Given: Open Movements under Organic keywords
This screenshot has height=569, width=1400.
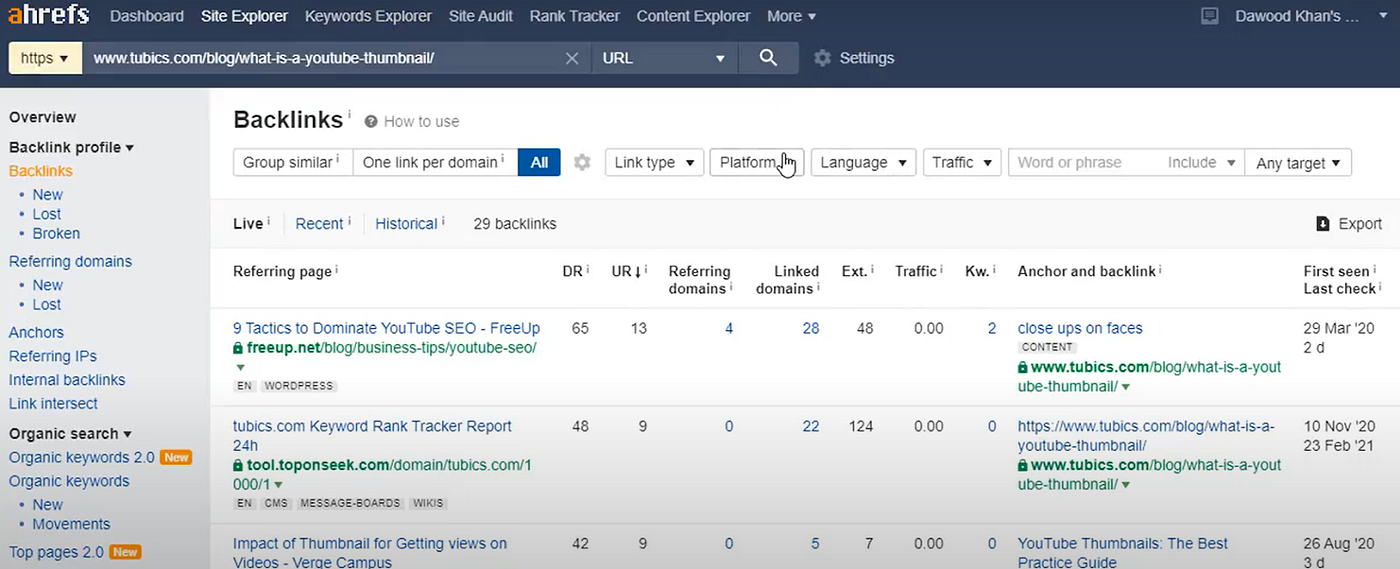Looking at the screenshot, I should (x=71, y=524).
